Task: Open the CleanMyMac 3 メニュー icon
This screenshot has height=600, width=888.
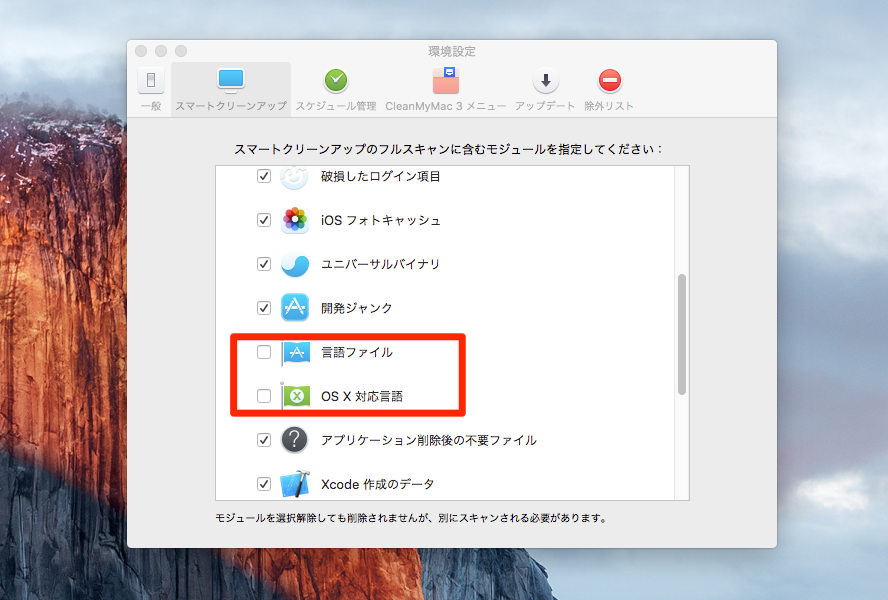Action: pyautogui.click(x=446, y=80)
